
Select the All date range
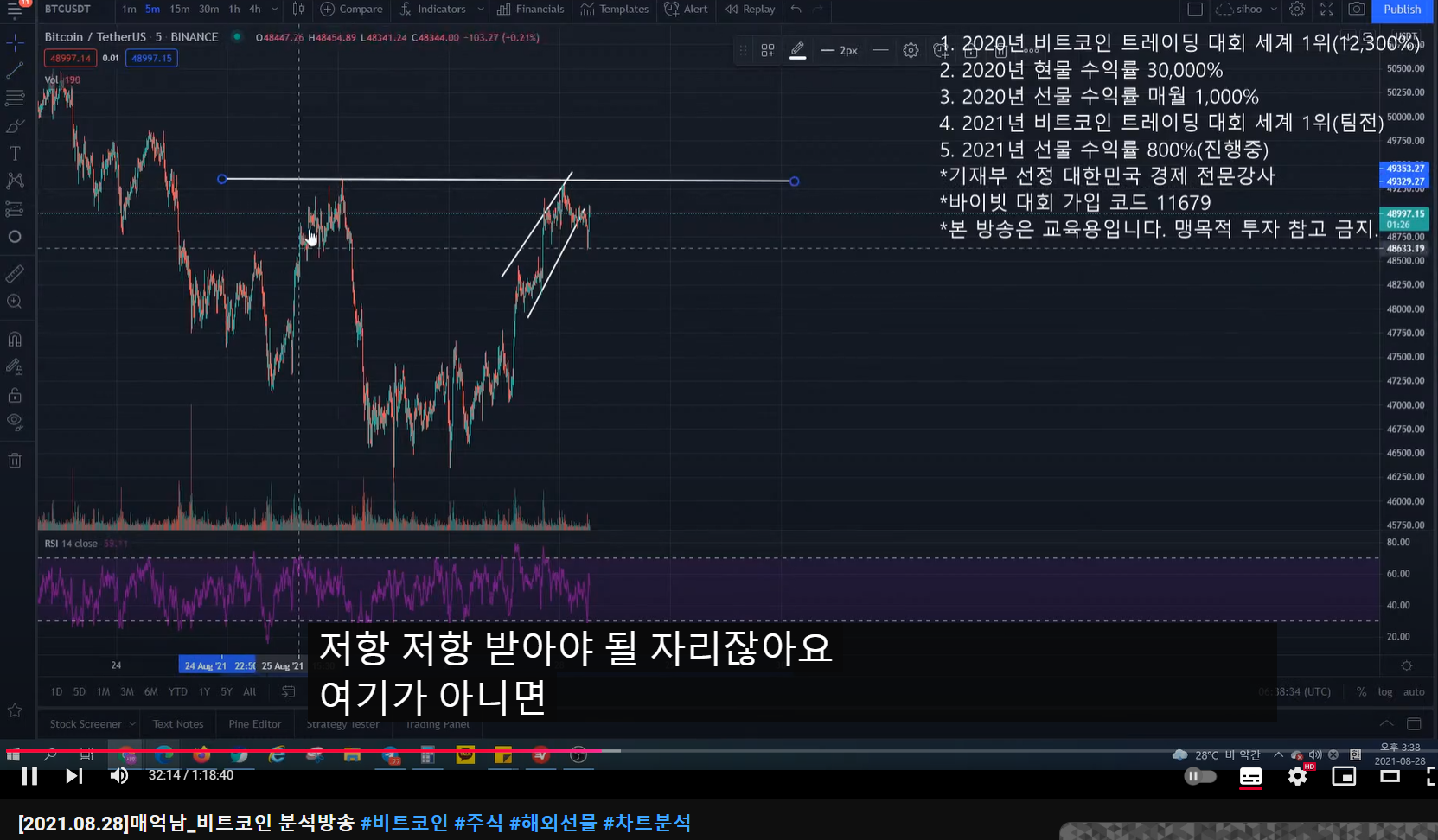(x=249, y=691)
